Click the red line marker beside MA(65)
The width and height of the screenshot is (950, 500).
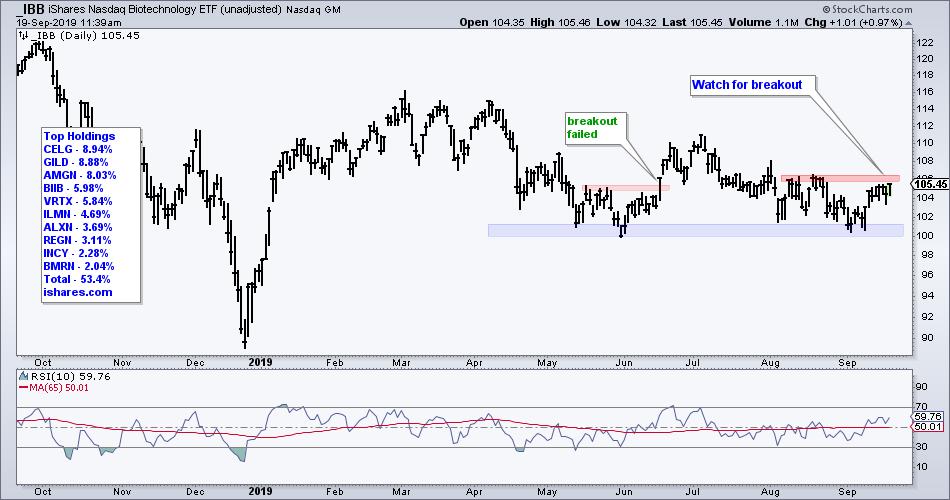[23, 388]
